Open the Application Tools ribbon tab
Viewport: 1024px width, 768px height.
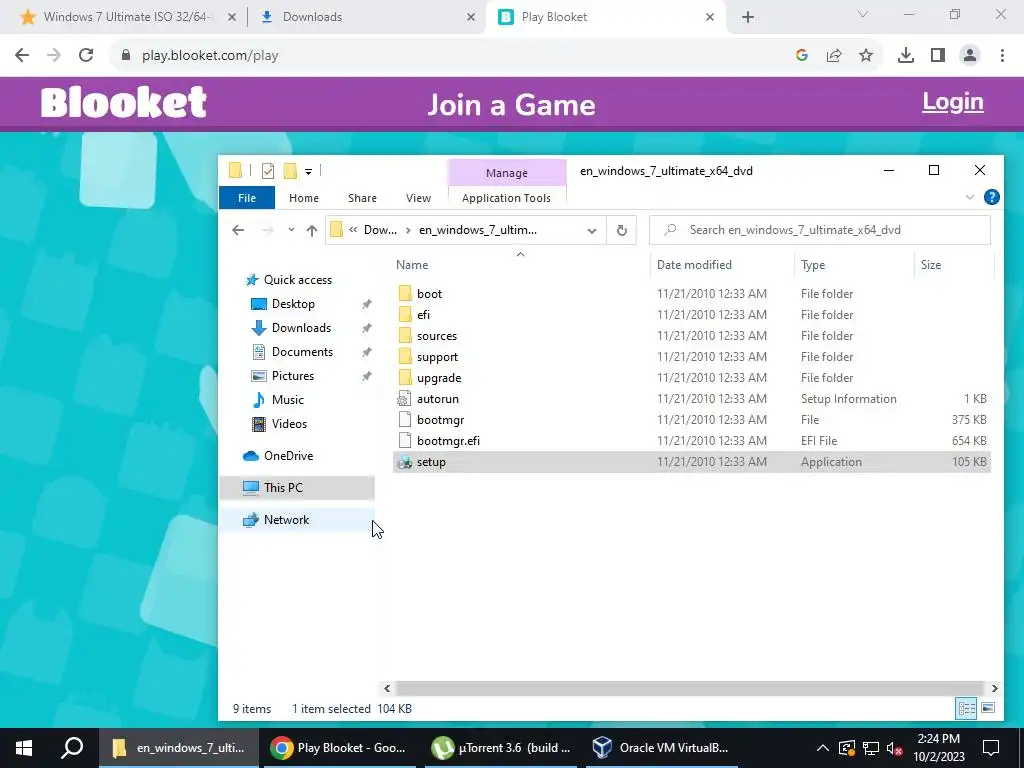click(506, 198)
